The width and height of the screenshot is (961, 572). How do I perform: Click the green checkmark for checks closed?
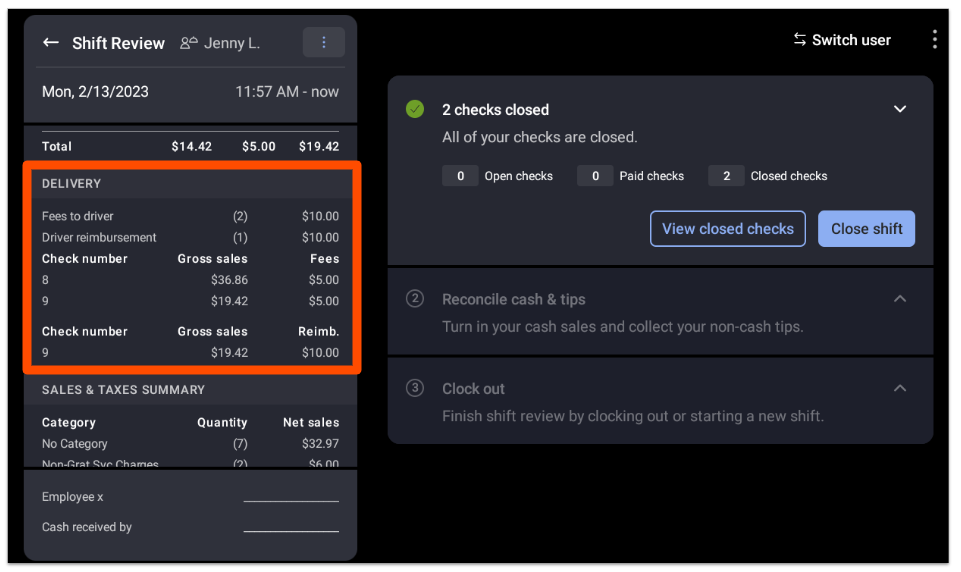[x=415, y=109]
